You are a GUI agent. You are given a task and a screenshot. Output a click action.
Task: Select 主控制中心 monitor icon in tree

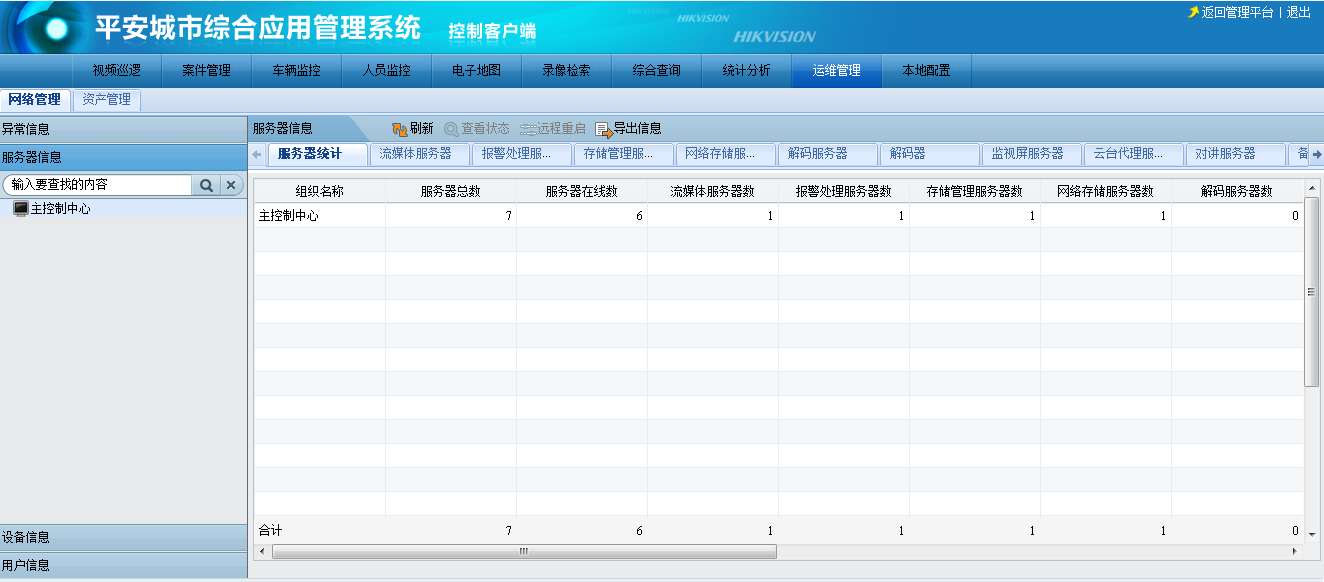pos(20,209)
